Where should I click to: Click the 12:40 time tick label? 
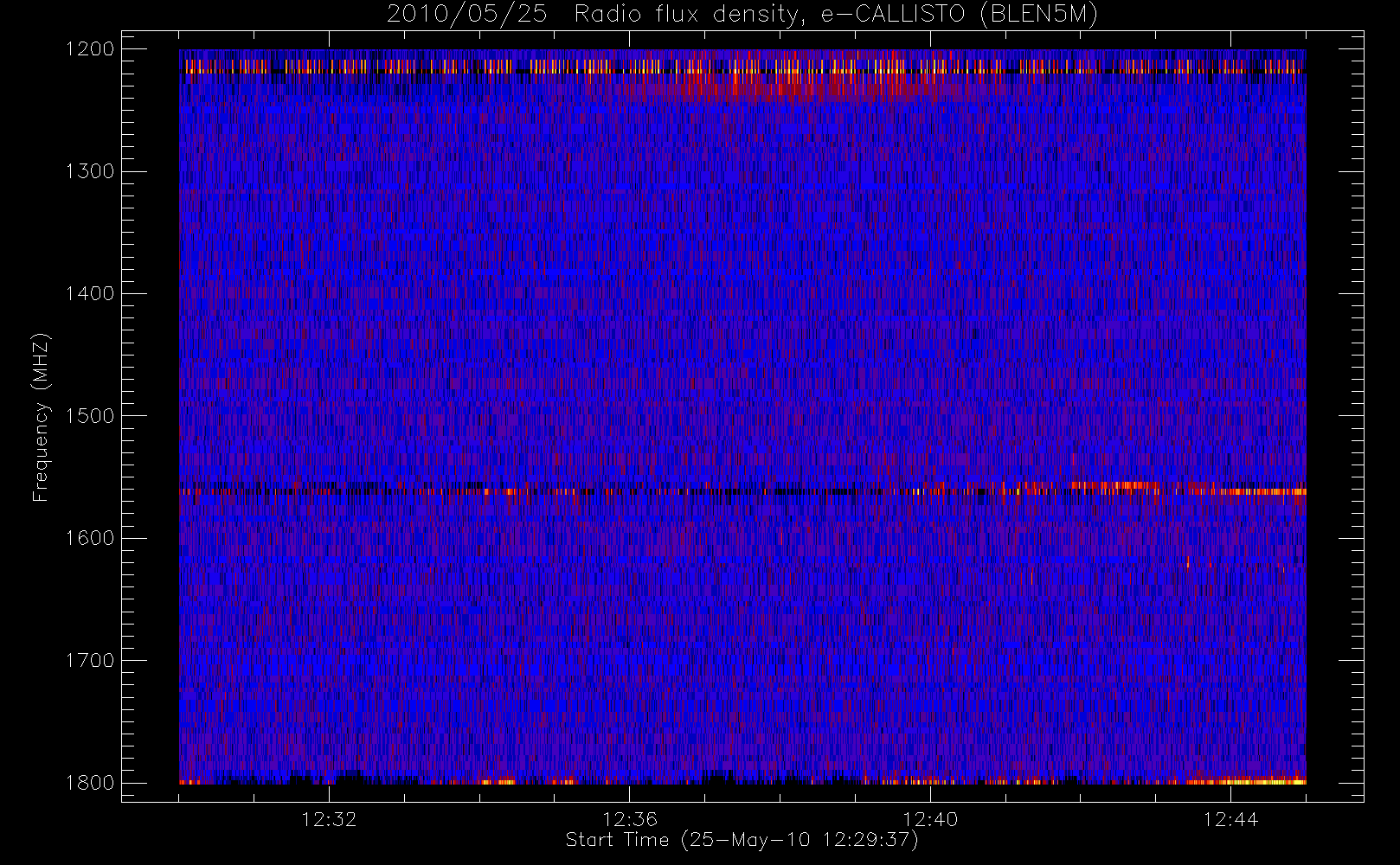(930, 819)
